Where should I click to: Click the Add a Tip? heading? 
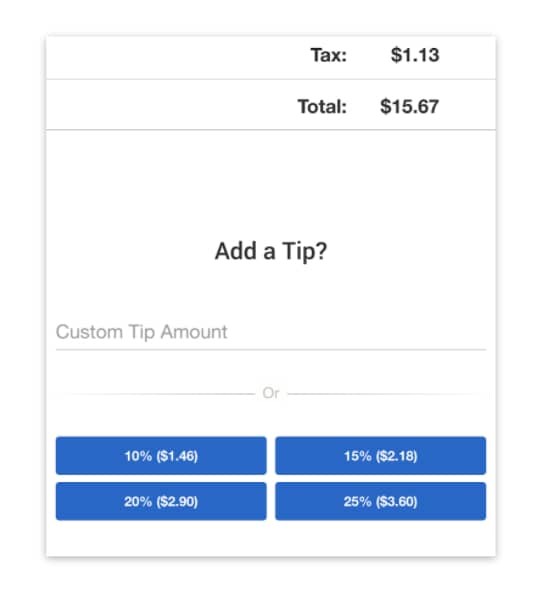click(x=271, y=251)
